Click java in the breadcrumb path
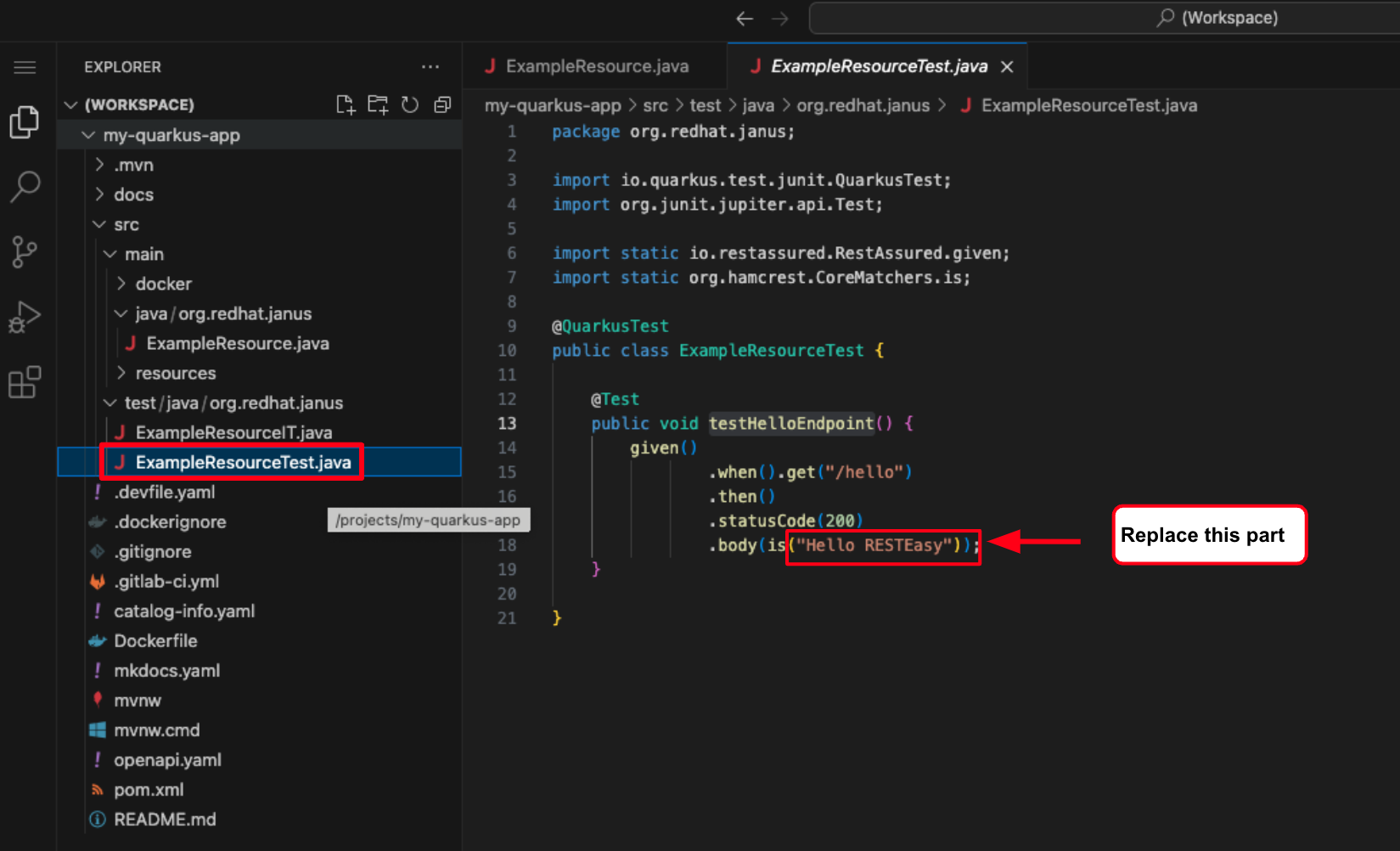Viewport: 1400px width, 851px height. click(x=758, y=105)
